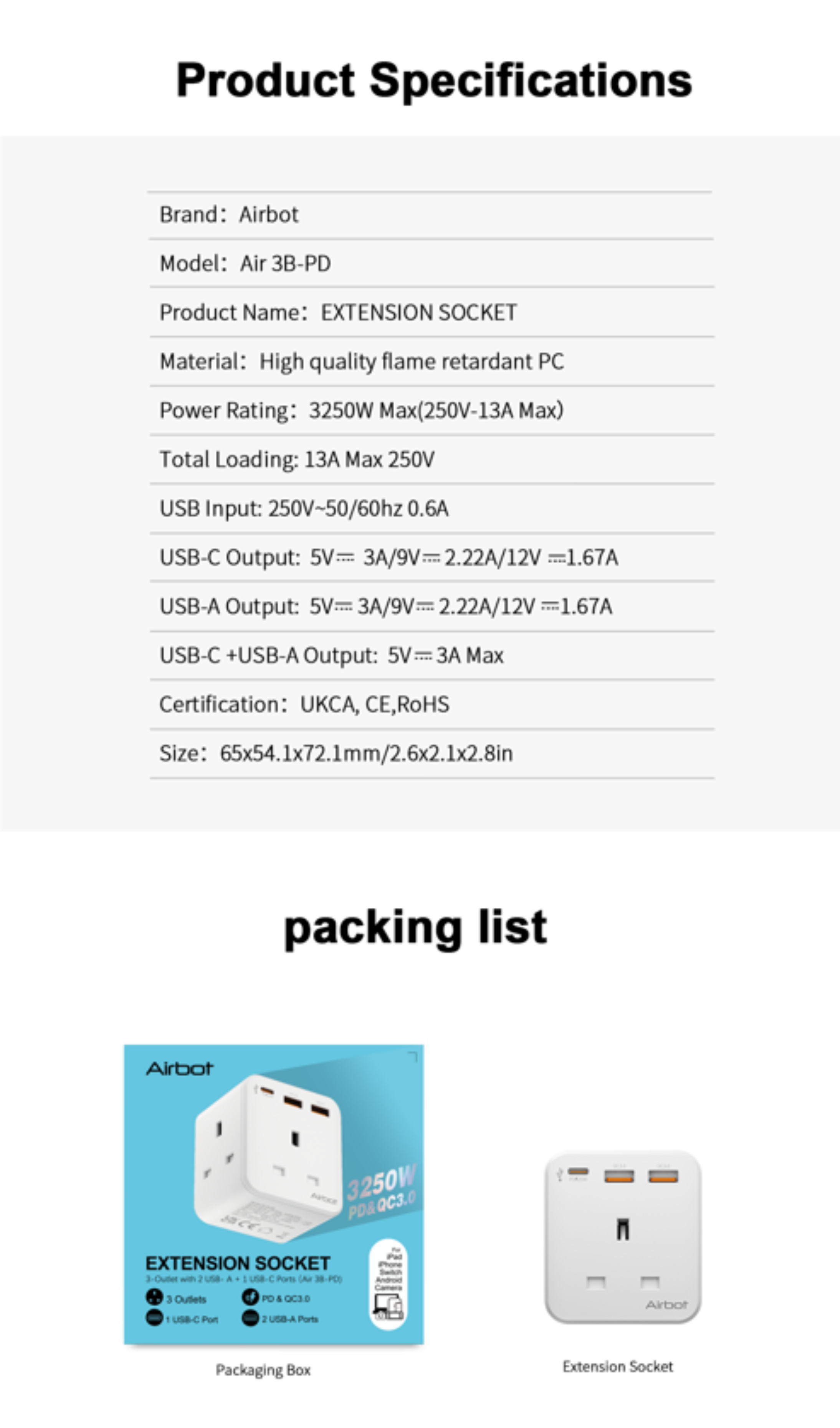Select the Packaging Box product image
Viewport: 840px width, 1428px height.
(x=274, y=1195)
